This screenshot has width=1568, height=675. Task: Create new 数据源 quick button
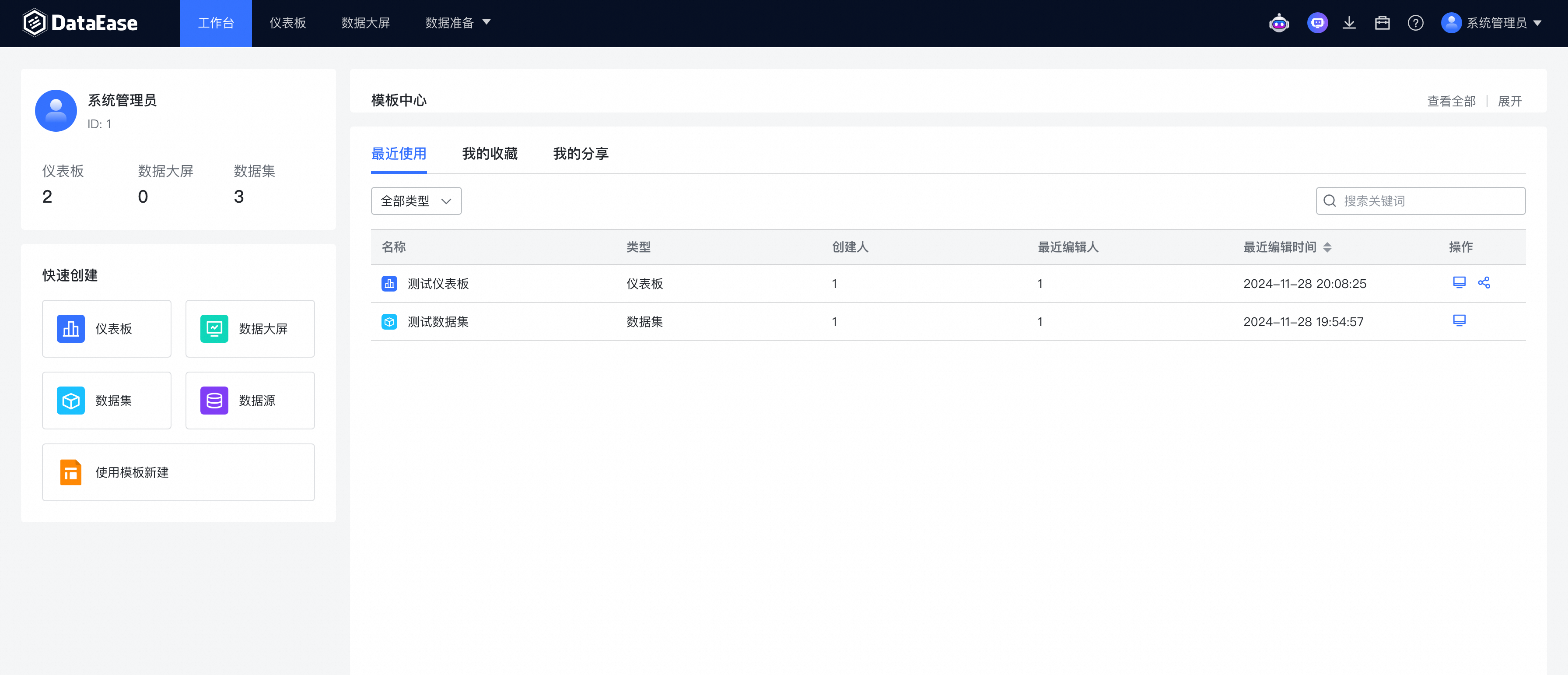[249, 400]
